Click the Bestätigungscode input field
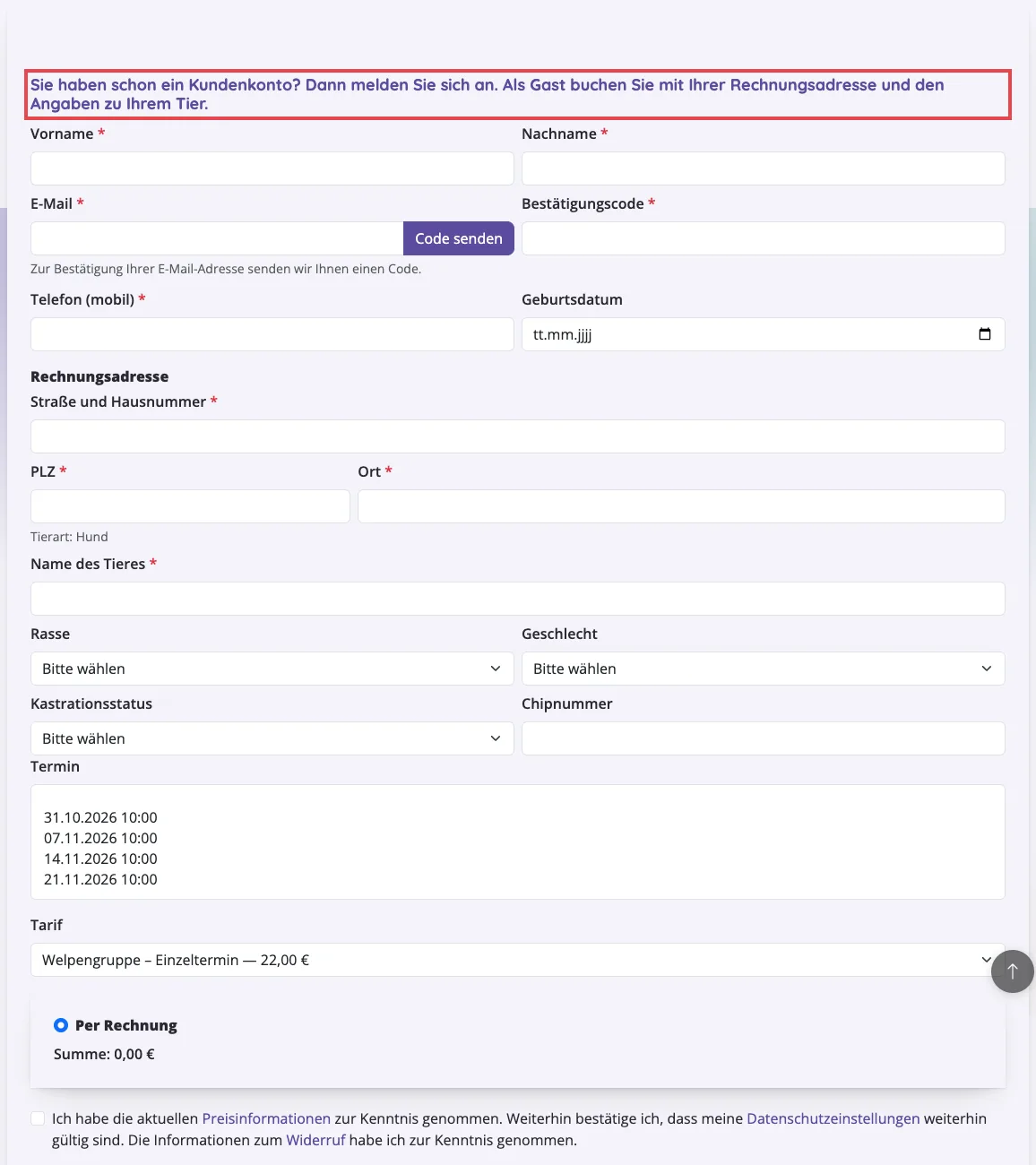 [x=764, y=238]
